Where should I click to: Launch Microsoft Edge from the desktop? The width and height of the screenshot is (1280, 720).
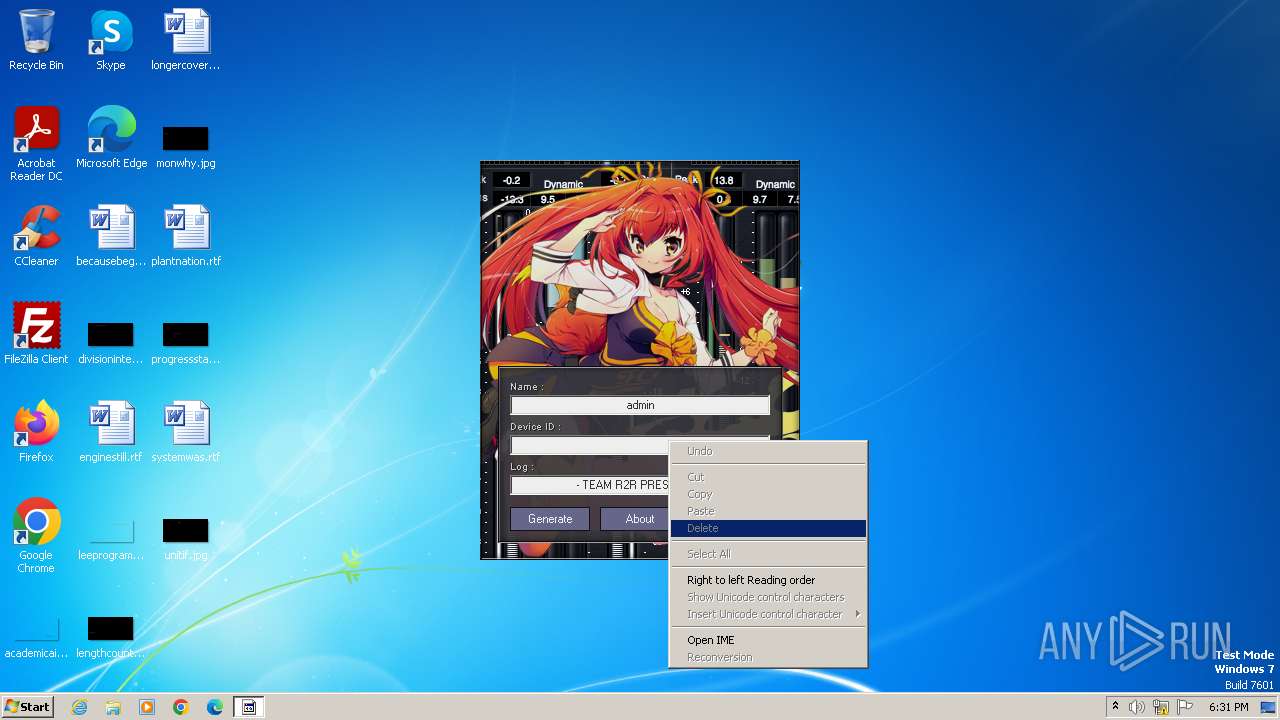click(x=111, y=138)
